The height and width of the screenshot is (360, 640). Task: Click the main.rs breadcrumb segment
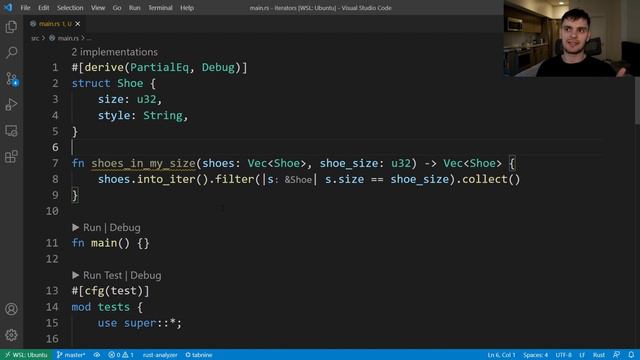click(68, 38)
